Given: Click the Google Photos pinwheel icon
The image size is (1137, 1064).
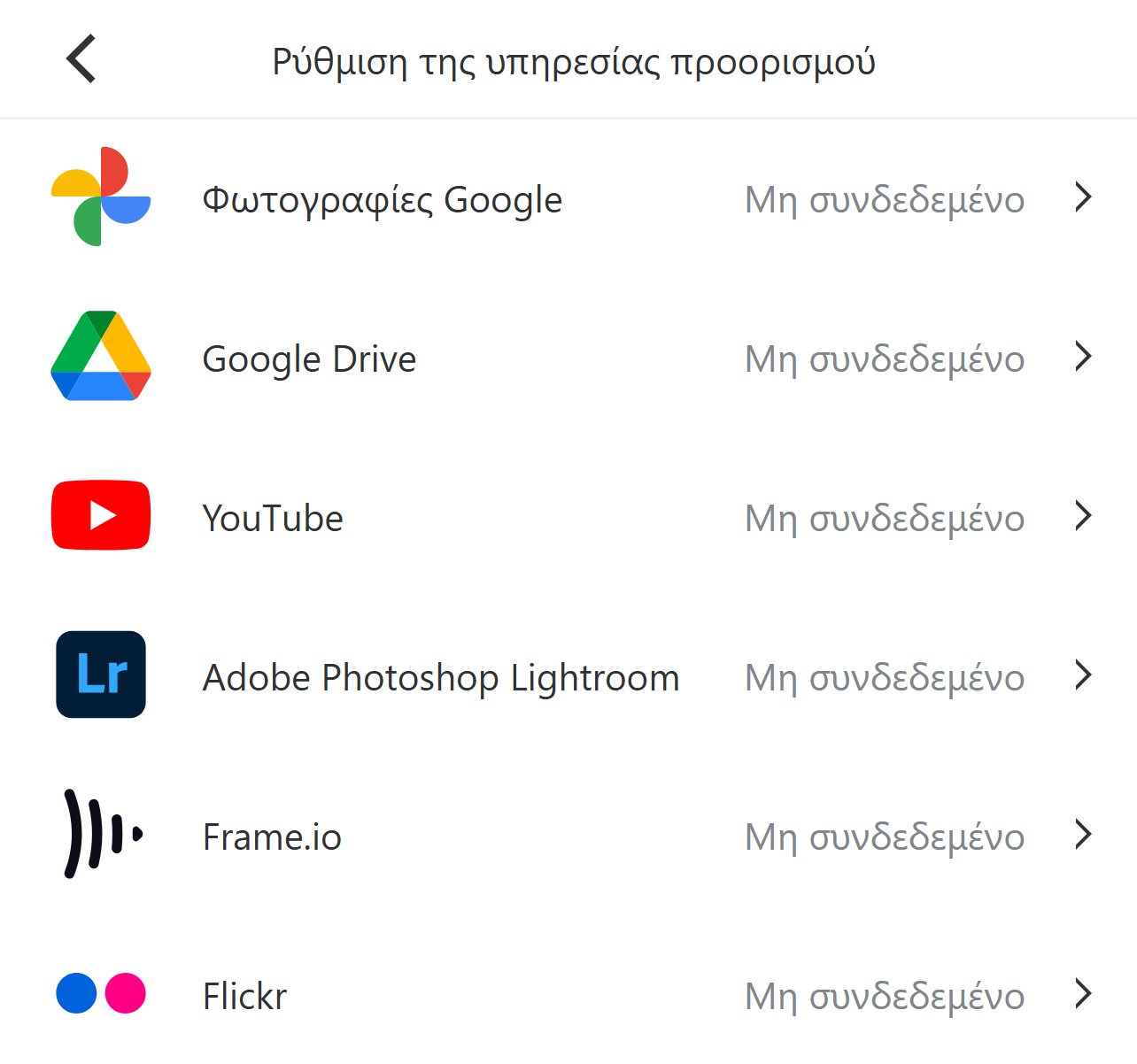Looking at the screenshot, I should [x=101, y=197].
